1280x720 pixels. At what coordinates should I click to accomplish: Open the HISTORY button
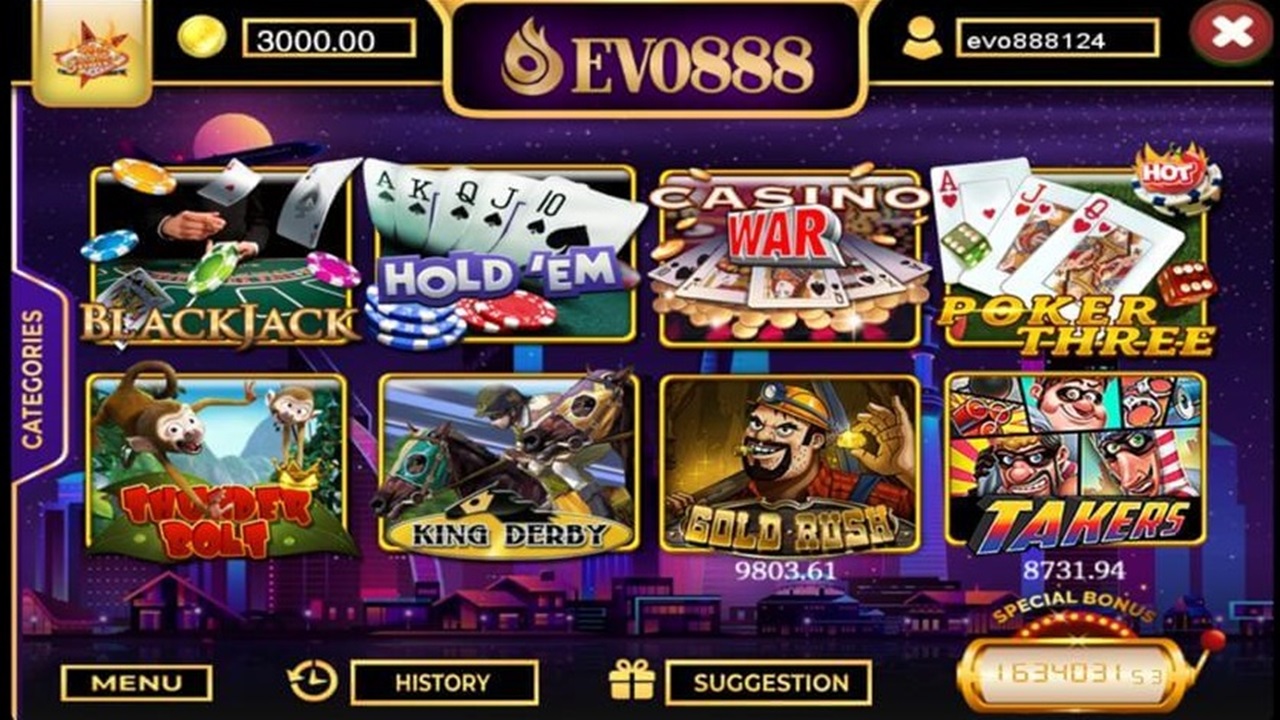[443, 682]
